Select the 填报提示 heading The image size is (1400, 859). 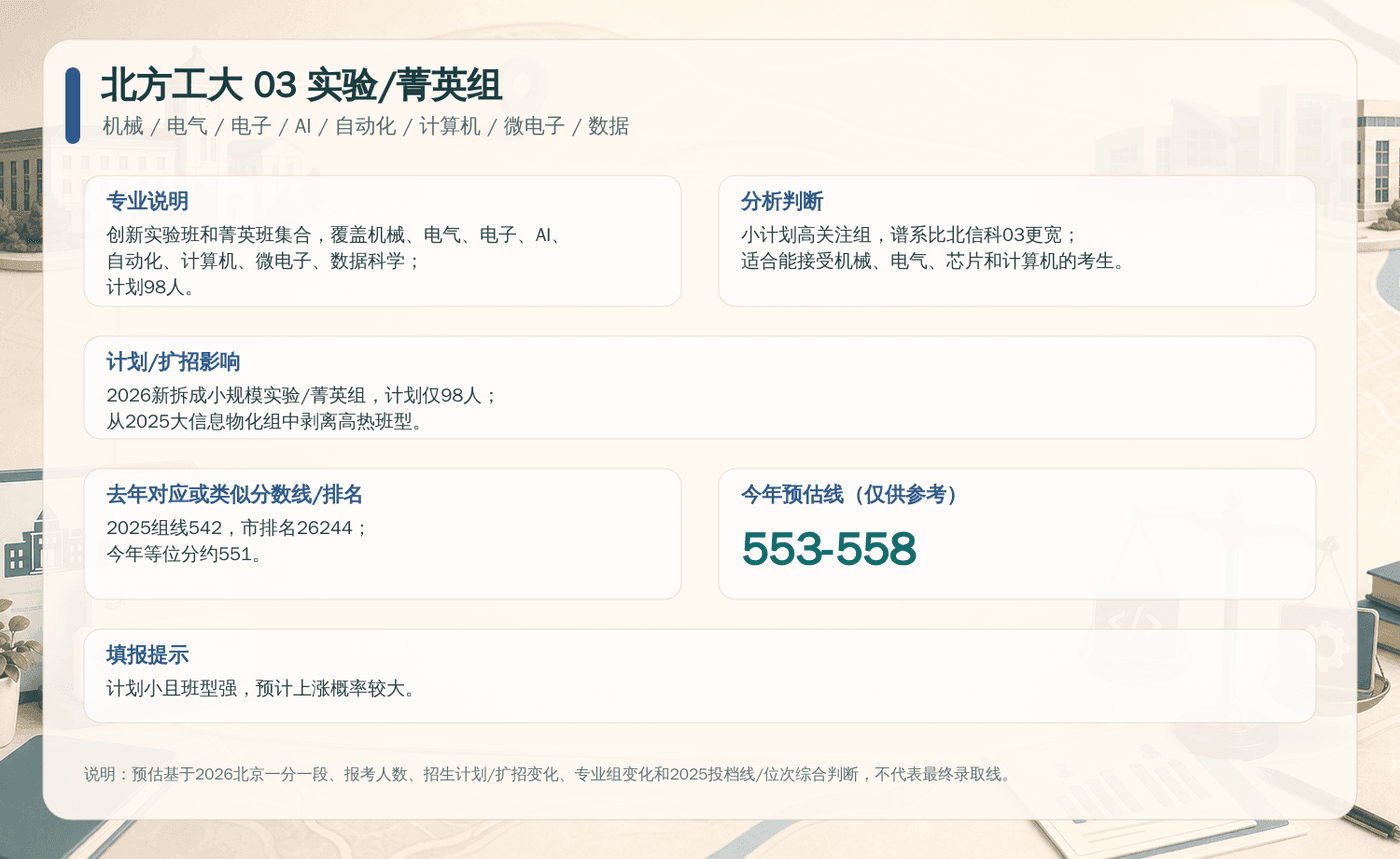coord(147,655)
